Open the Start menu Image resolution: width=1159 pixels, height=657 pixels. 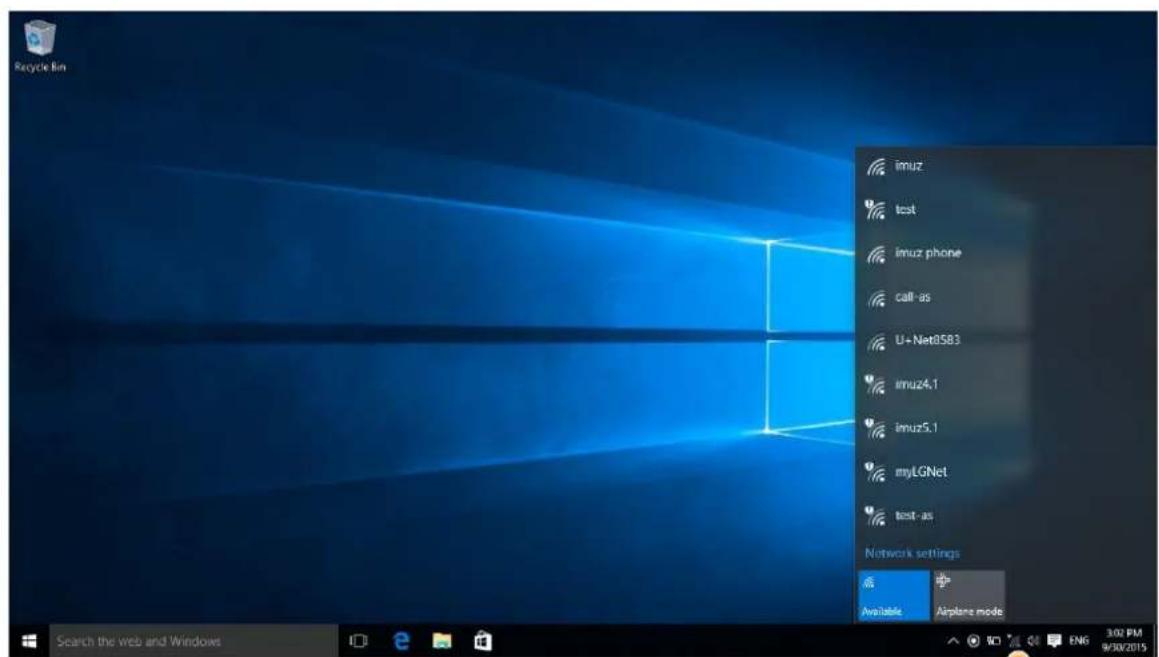point(29,641)
